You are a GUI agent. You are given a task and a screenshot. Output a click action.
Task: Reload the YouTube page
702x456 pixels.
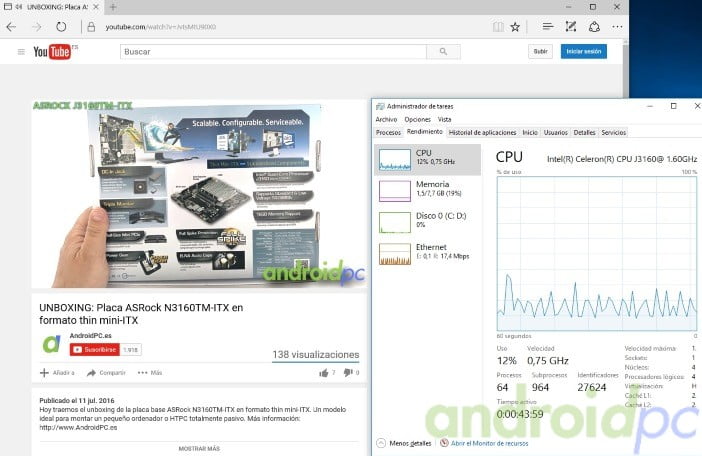pyautogui.click(x=61, y=27)
